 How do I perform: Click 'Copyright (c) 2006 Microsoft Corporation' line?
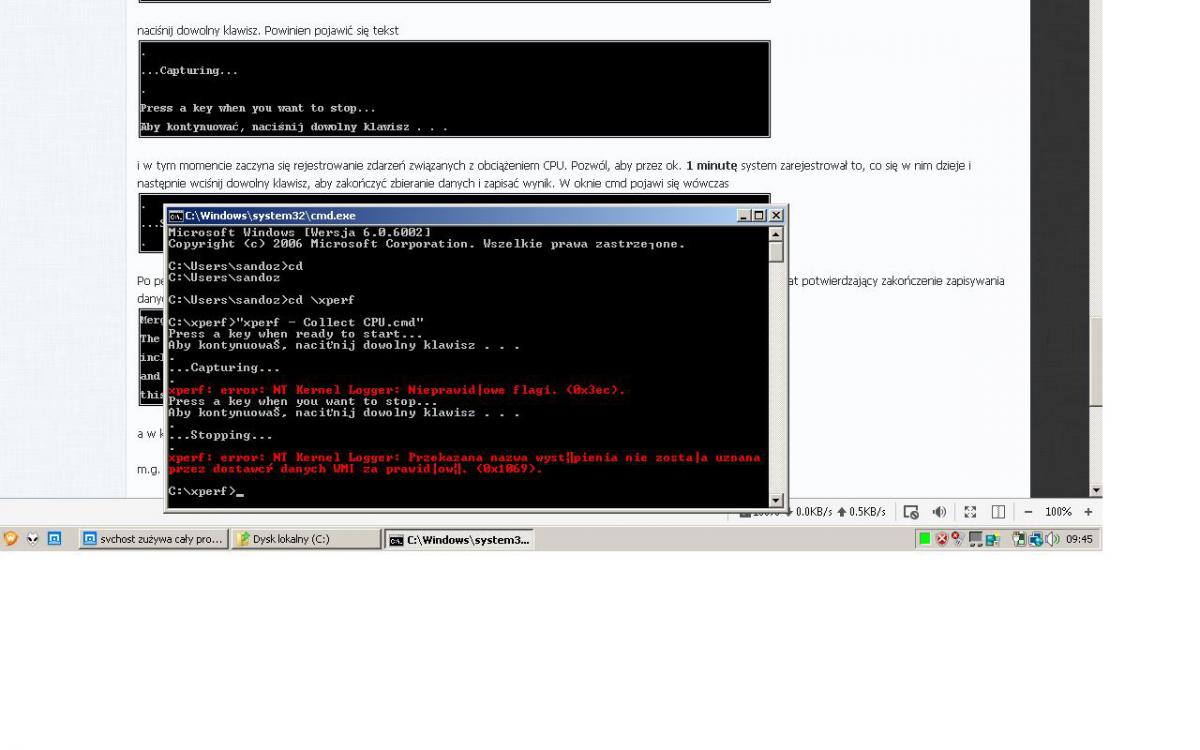427,244
